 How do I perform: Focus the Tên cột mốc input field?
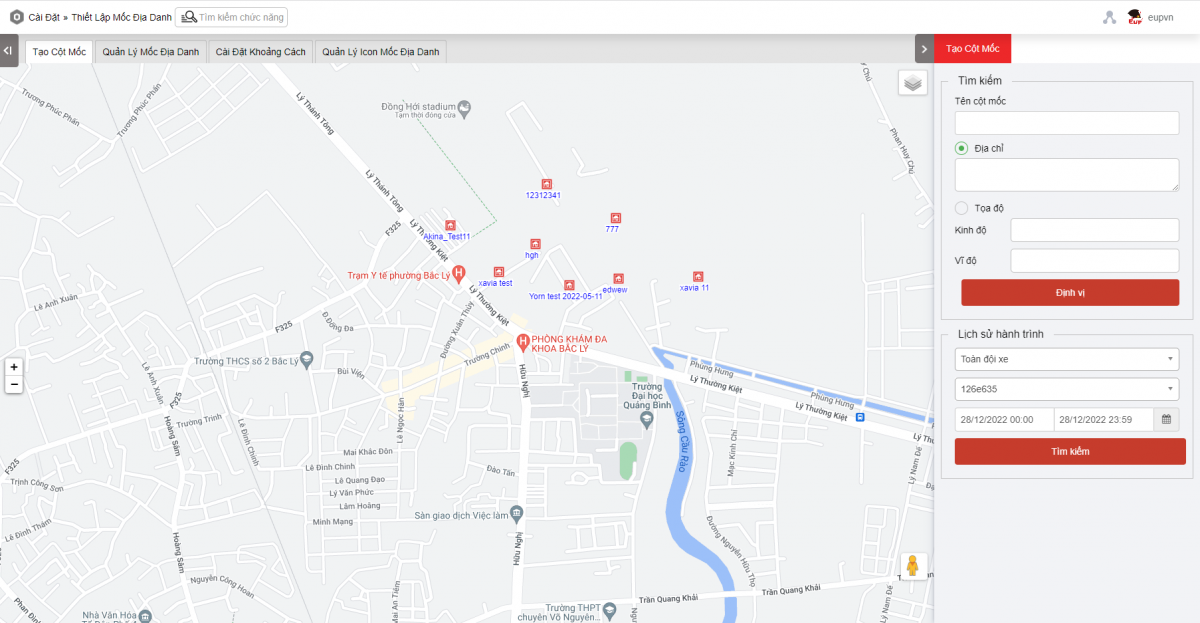[x=1067, y=123]
